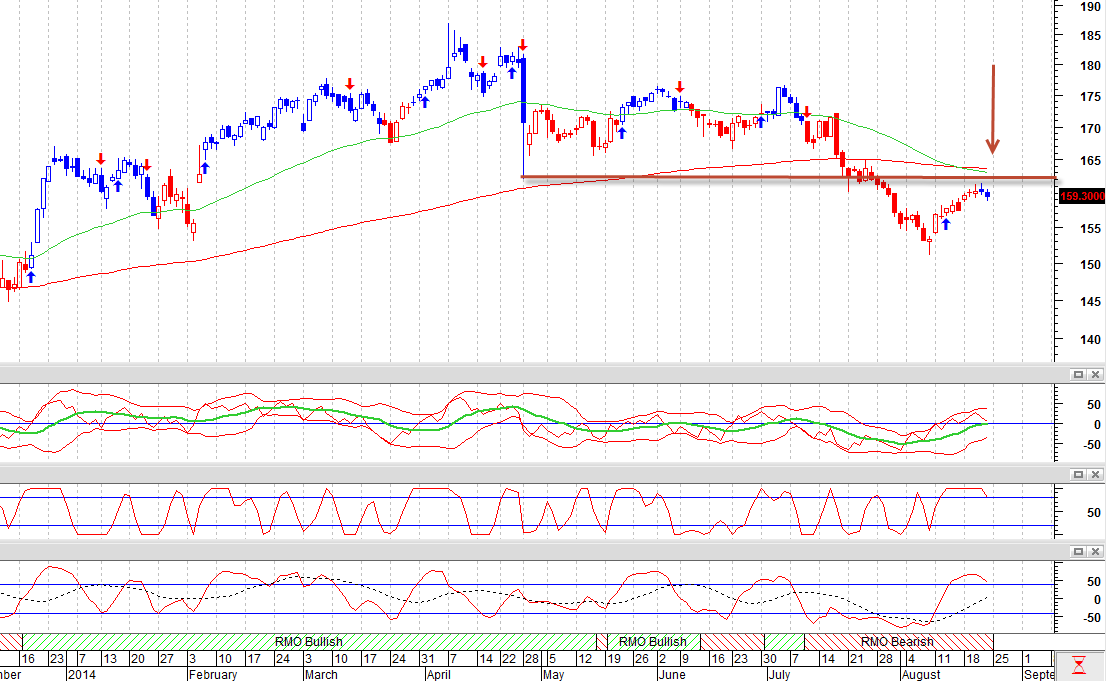Select the last blue candle at chart's right end
1107x681 pixels.
987,194
